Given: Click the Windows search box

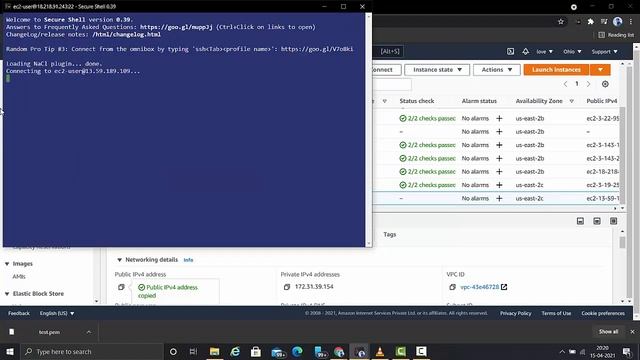Looking at the screenshot, I should coord(92,351).
